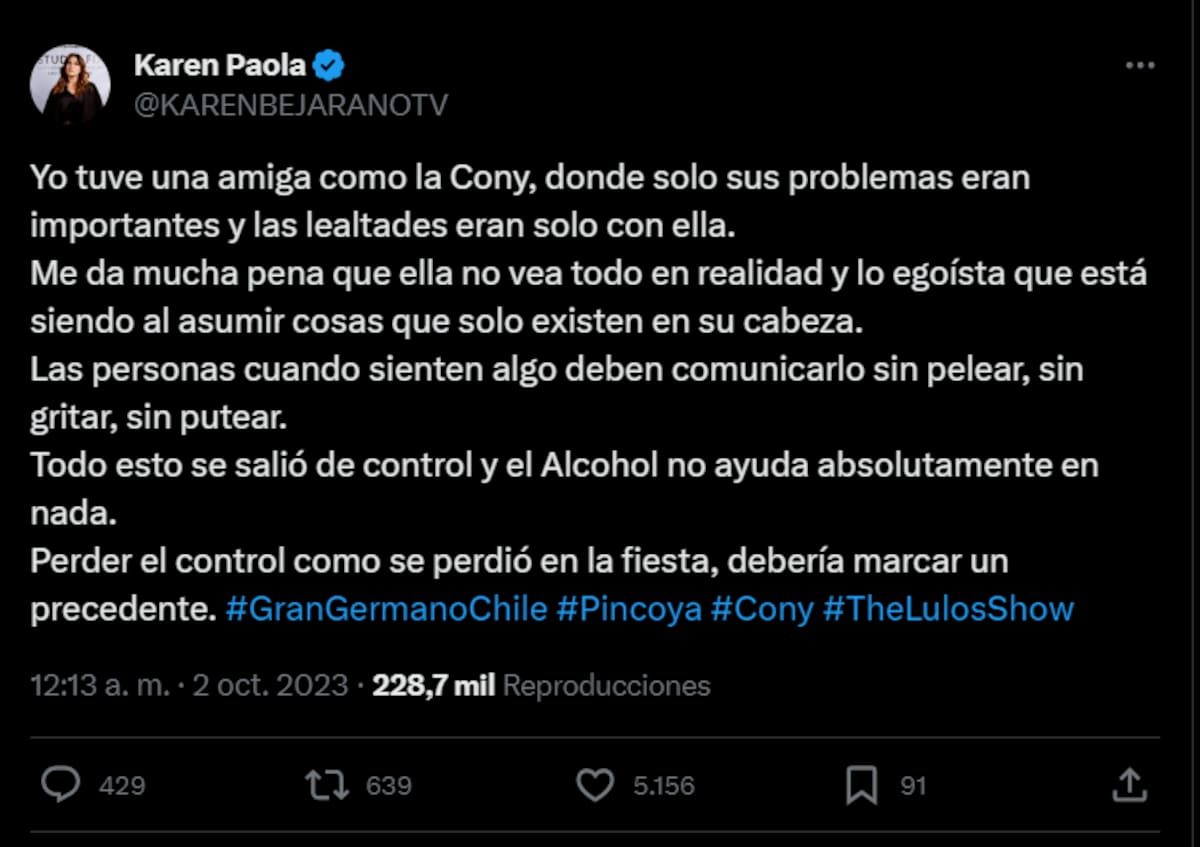This screenshot has width=1200, height=847.
Task: Open Karen Paola's profile picture
Action: (x=70, y=84)
